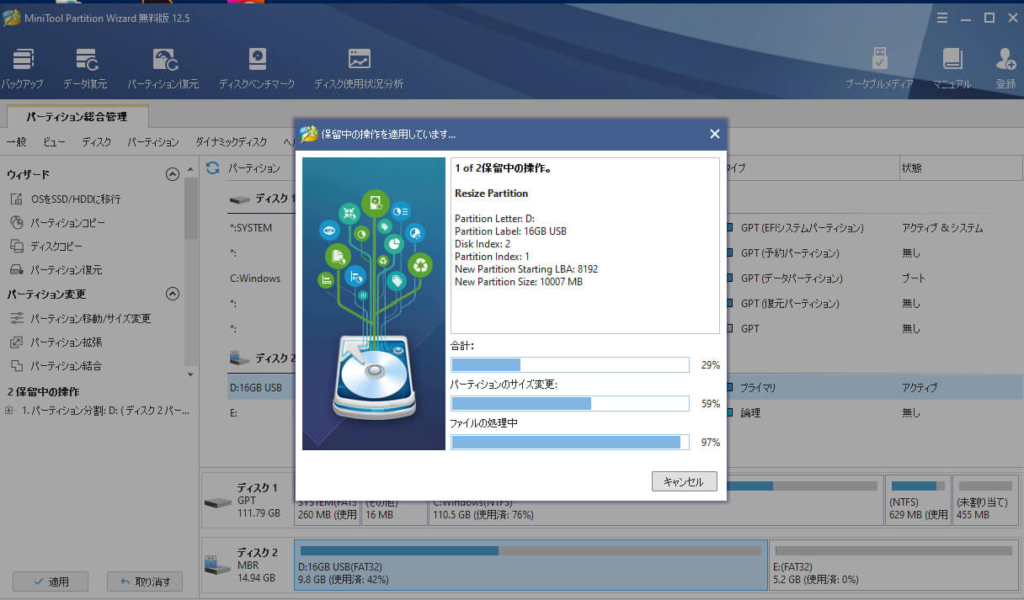This screenshot has height=600, width=1024.
Task: Open the マニュアル manual
Action: click(x=952, y=69)
